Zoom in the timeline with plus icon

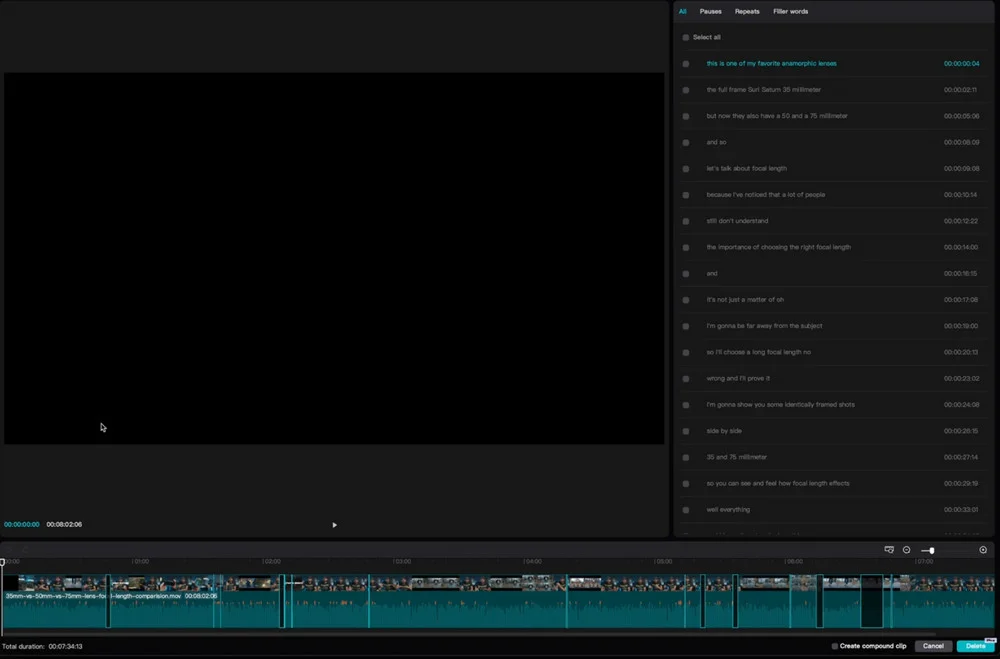[x=983, y=550]
